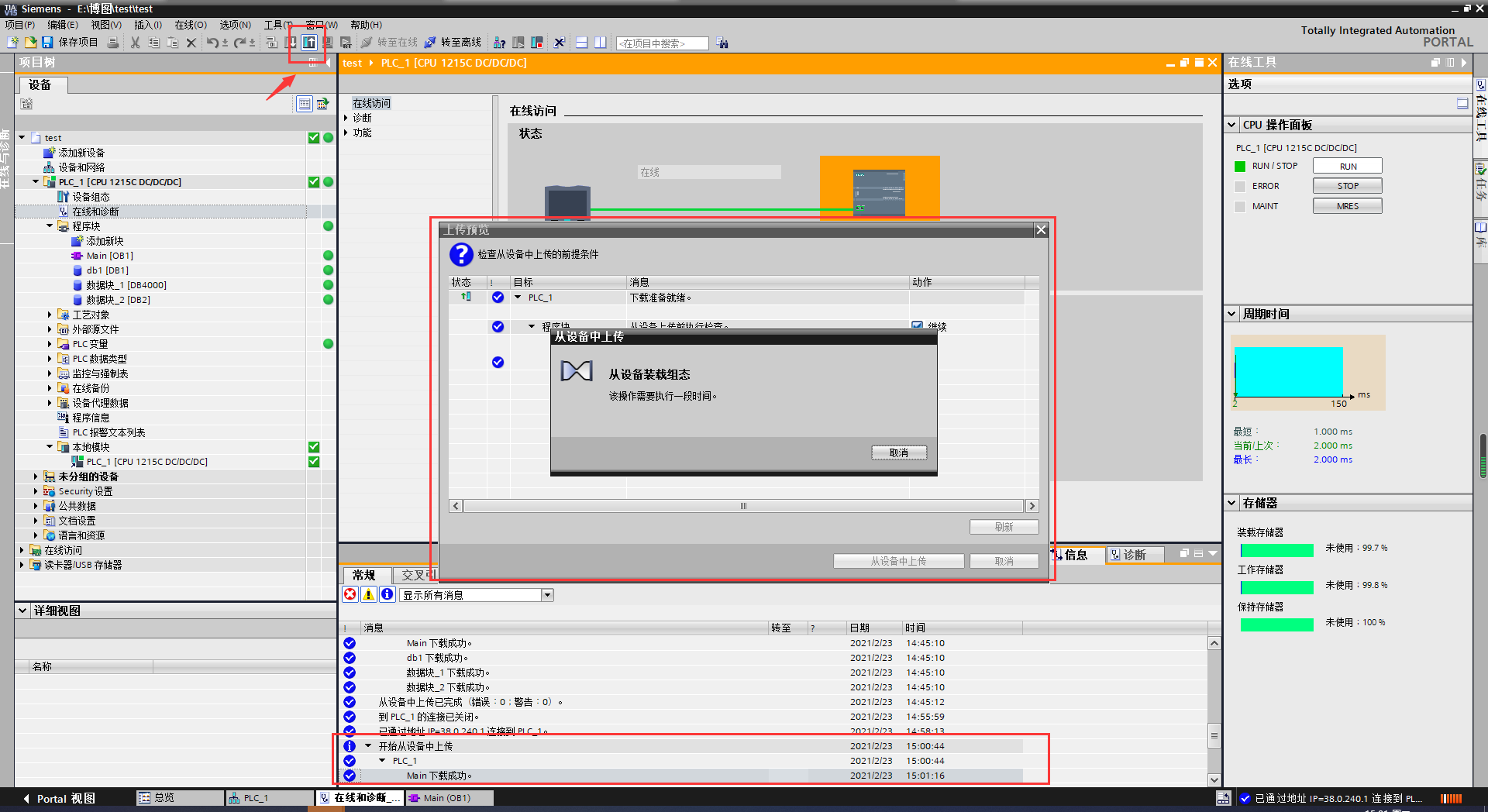Viewport: 1488px width, 812px height.
Task: Collapse the CPU 操作面板 section
Action: click(x=1232, y=125)
